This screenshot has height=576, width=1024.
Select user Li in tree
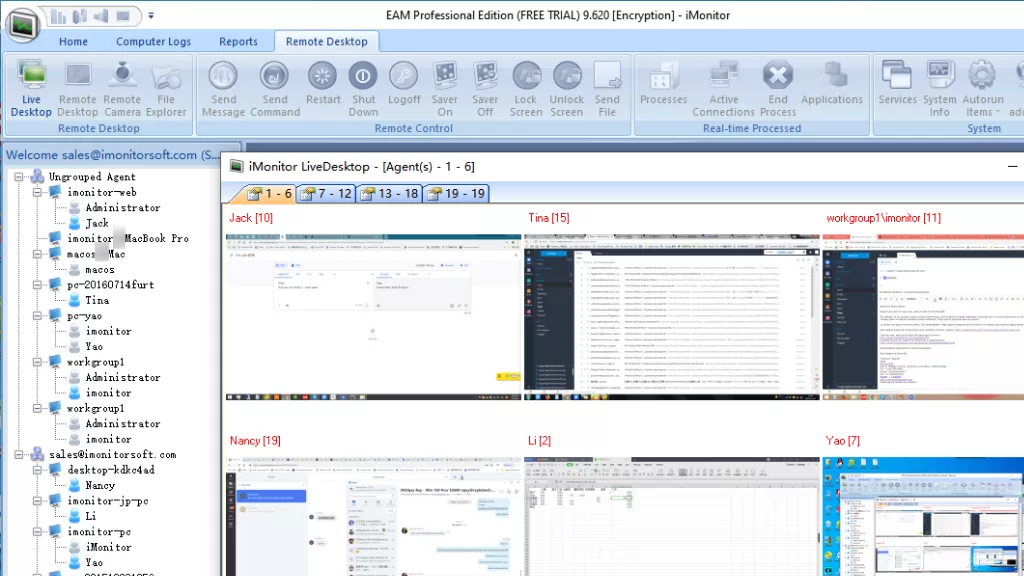90,516
